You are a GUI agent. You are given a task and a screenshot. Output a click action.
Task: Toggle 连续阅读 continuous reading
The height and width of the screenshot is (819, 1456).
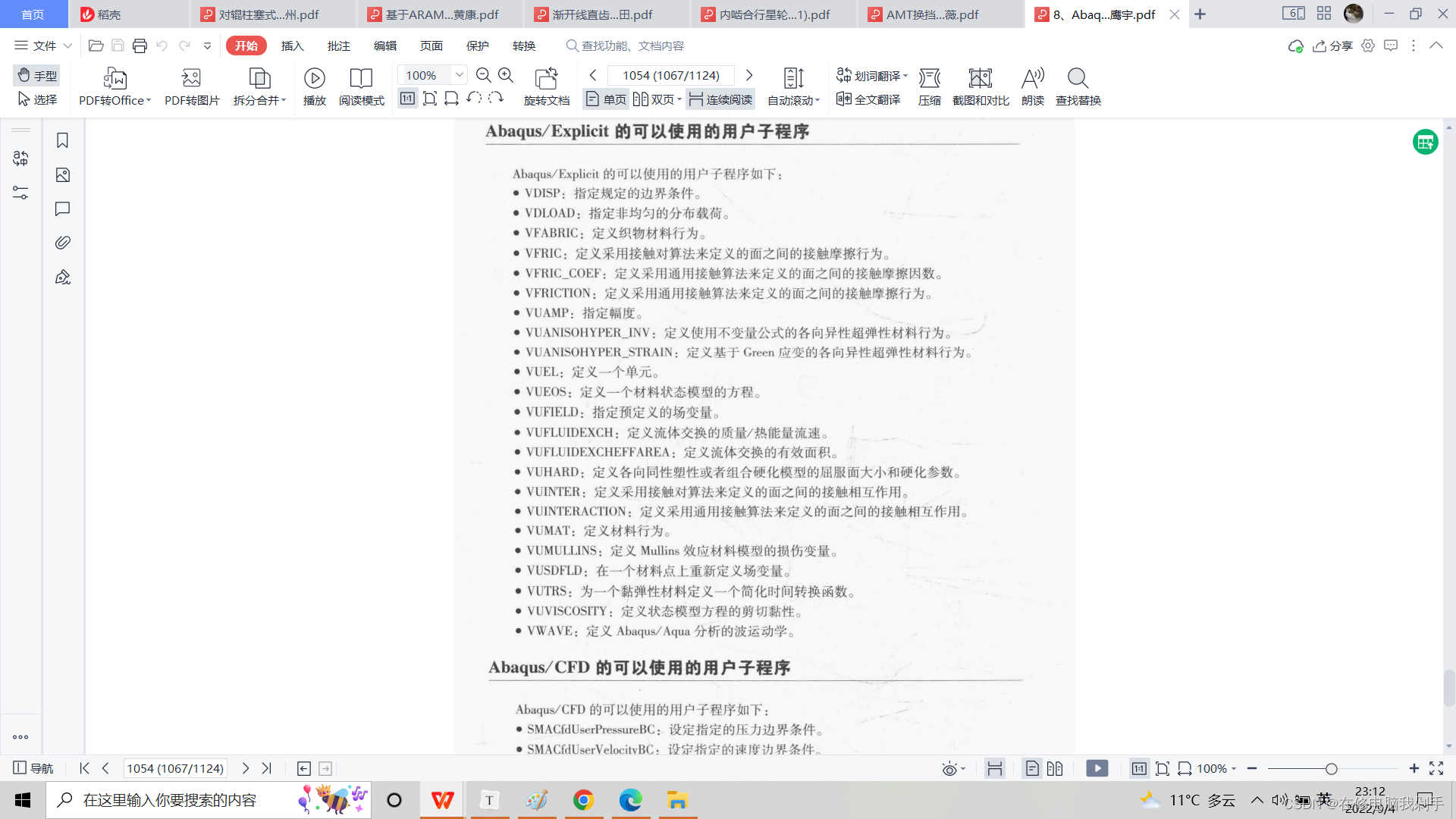point(720,99)
